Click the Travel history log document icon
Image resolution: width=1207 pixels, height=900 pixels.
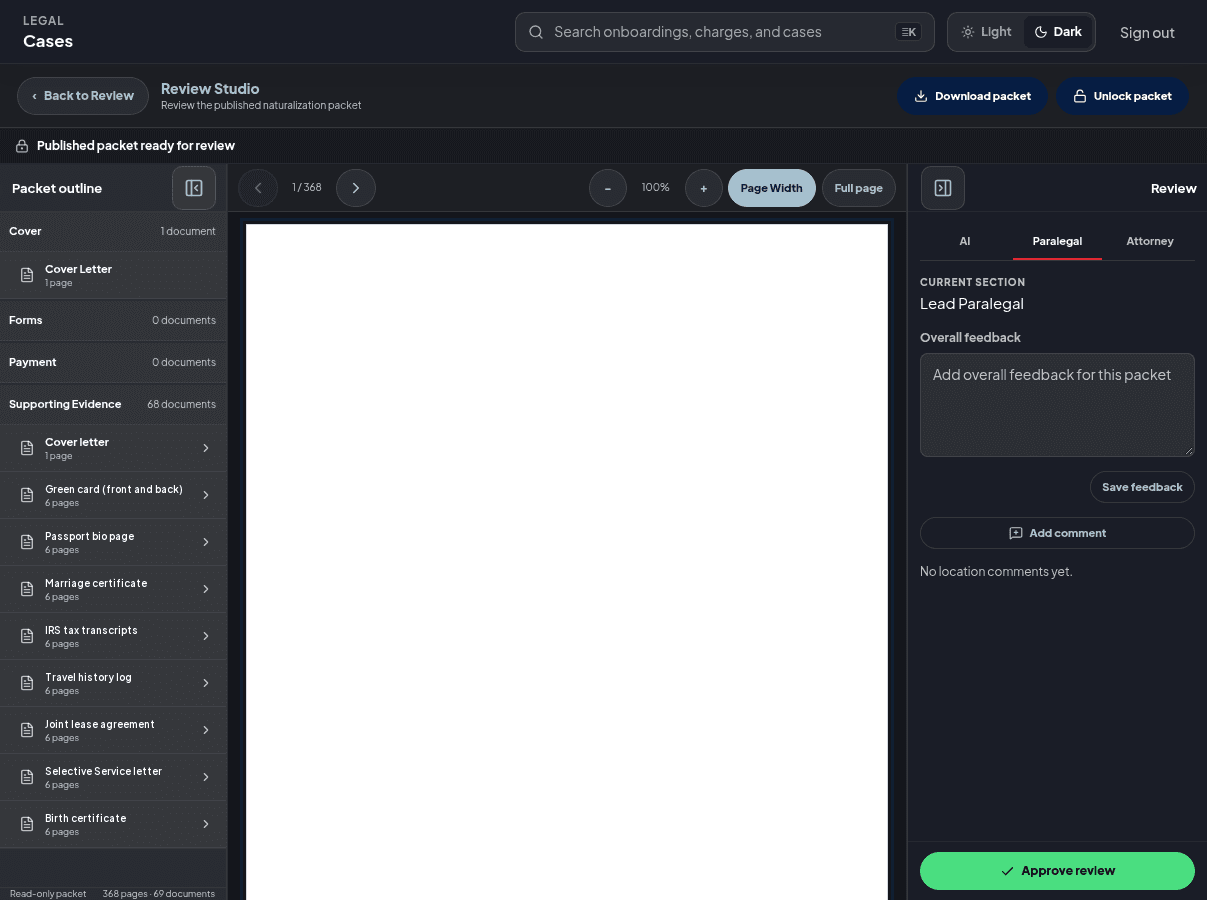pos(28,683)
